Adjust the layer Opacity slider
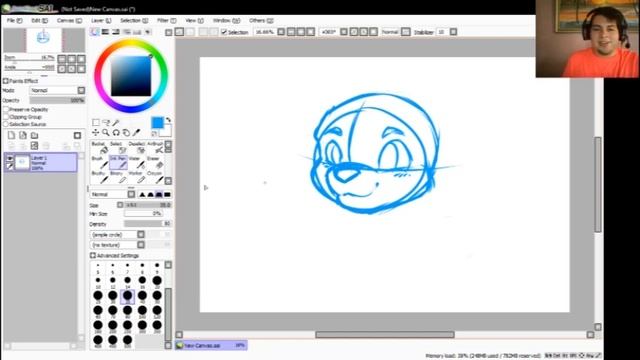The height and width of the screenshot is (360, 640). coord(57,100)
